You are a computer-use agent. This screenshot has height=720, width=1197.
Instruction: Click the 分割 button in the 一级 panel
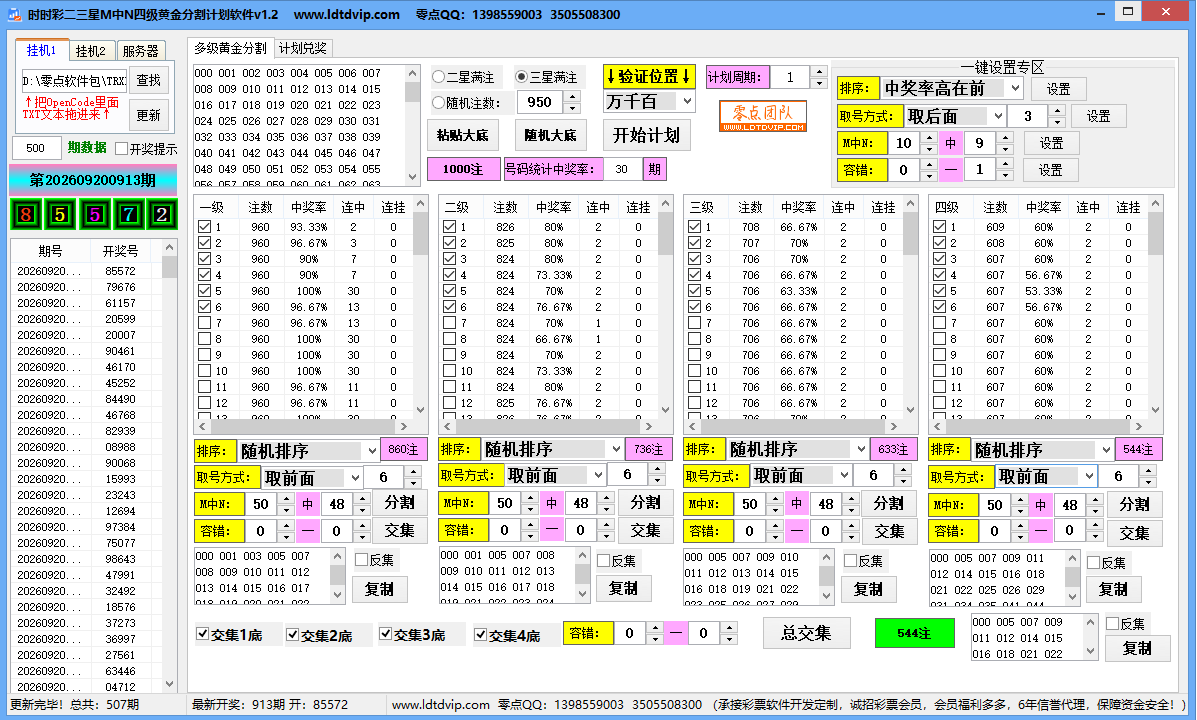(x=399, y=502)
